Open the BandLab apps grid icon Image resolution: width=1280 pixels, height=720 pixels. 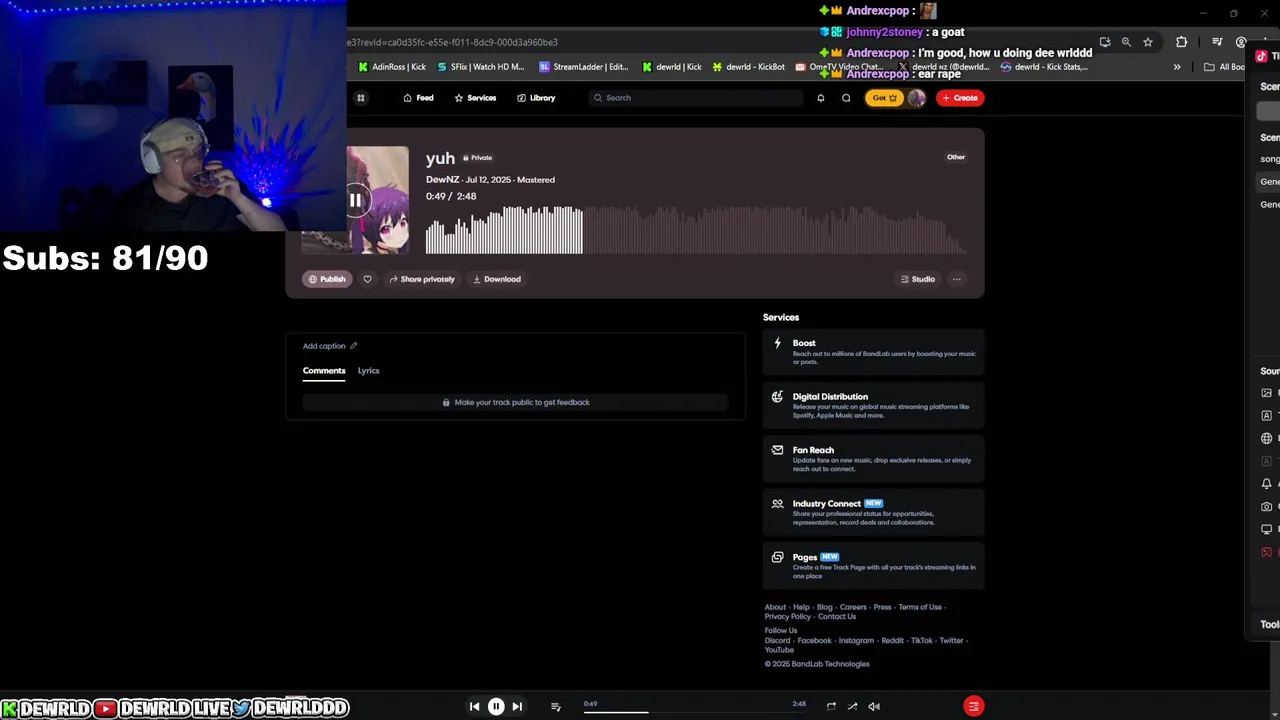tap(361, 98)
